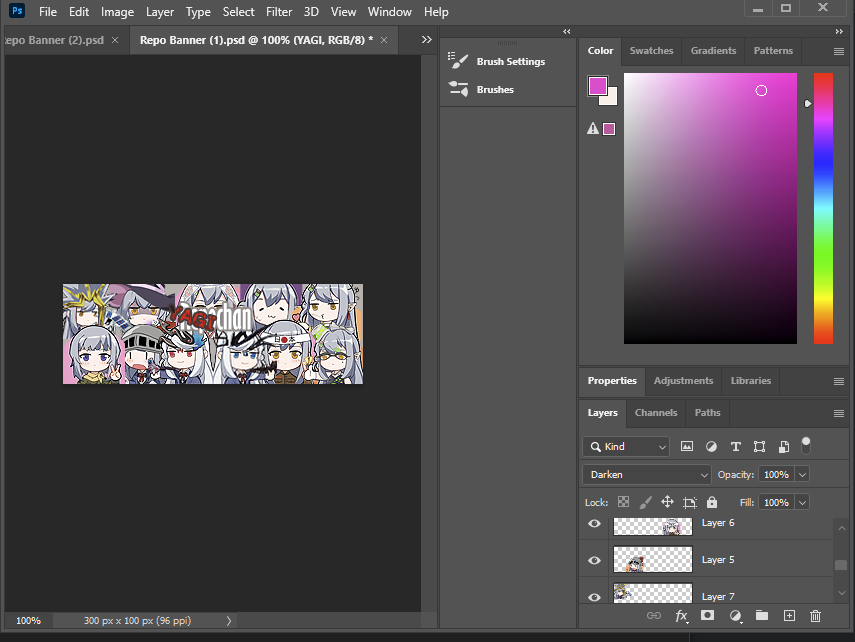855x642 pixels.
Task: Lock transparent pixels icon
Action: click(623, 502)
